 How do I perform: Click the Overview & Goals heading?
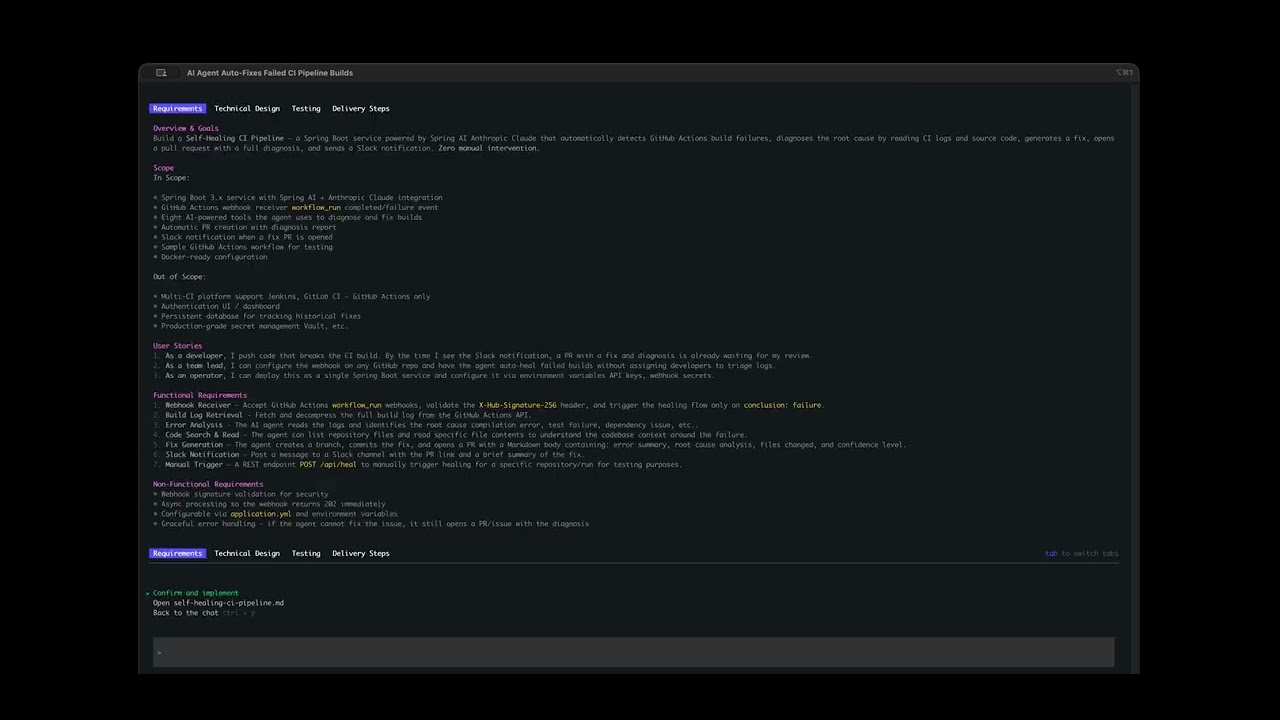[185, 128]
